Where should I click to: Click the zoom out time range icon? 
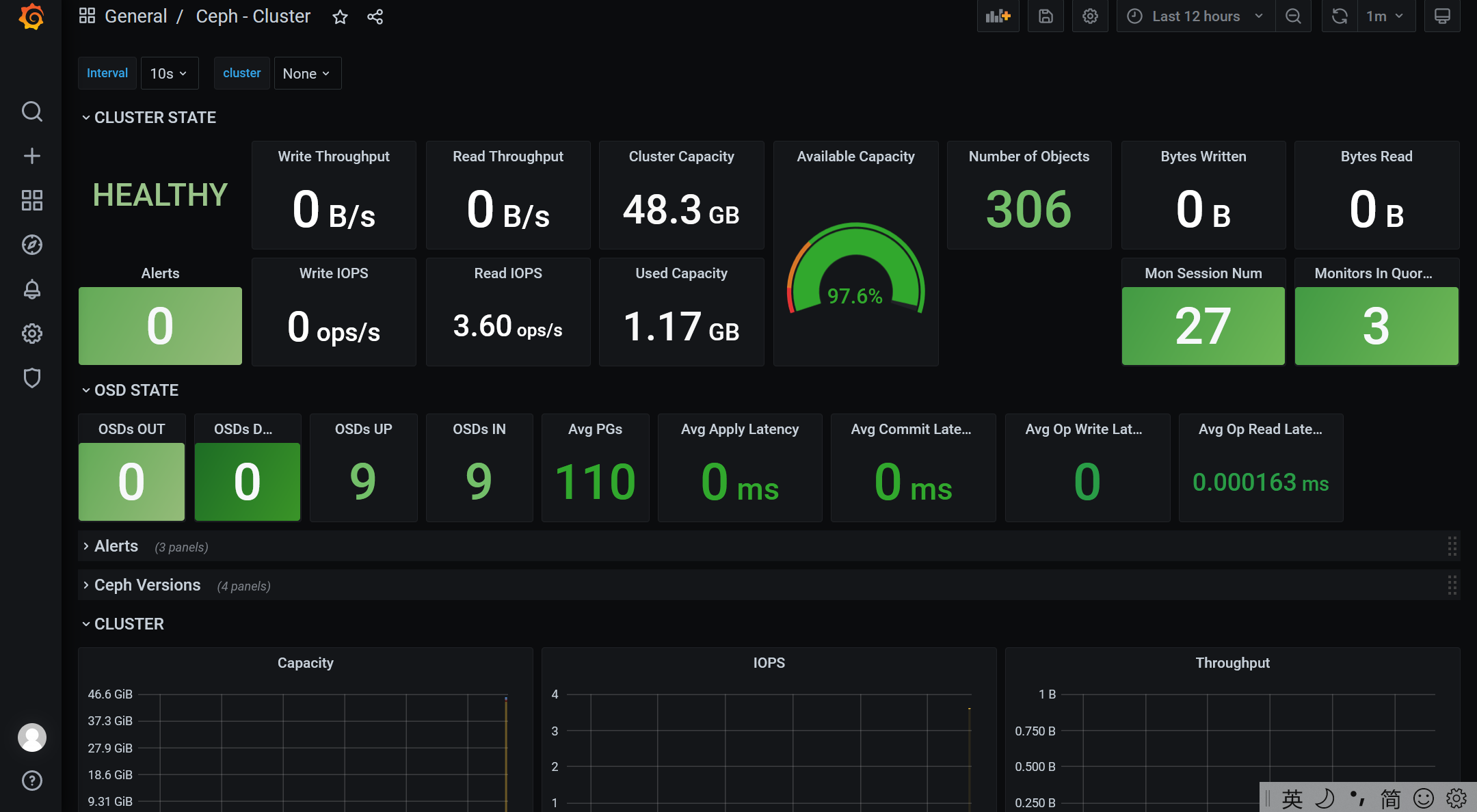click(1293, 16)
